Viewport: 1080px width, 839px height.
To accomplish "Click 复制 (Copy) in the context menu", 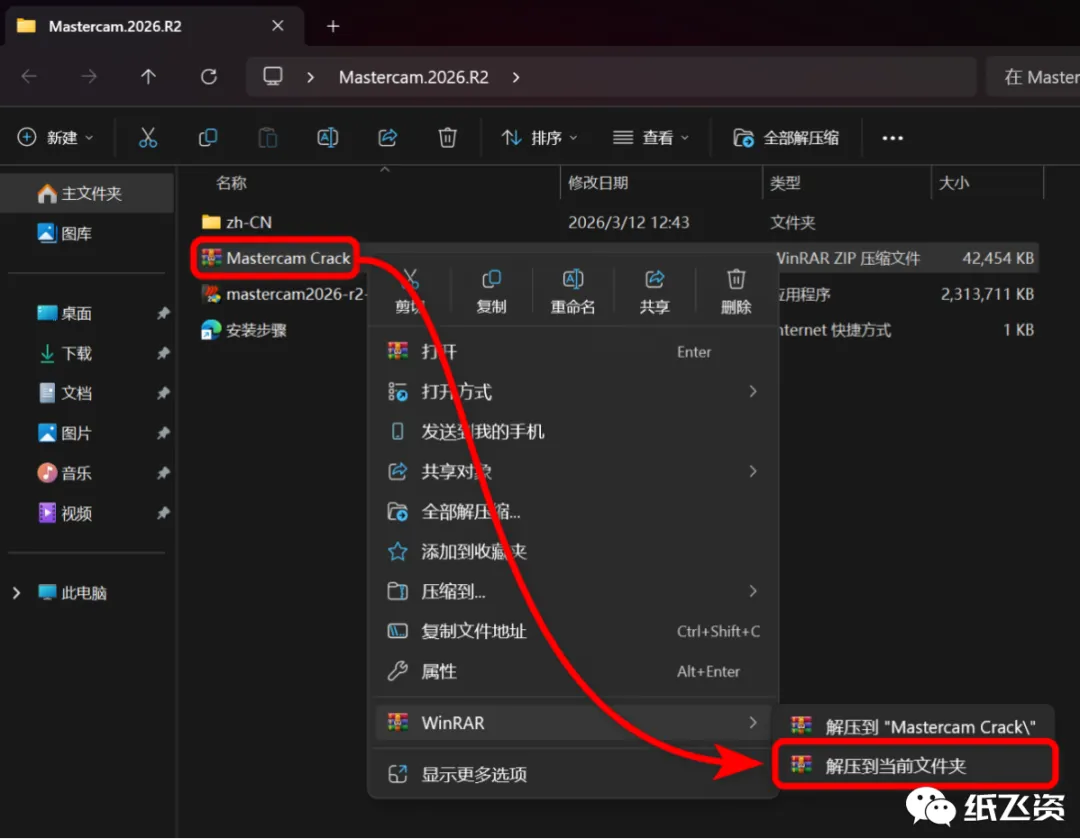I will (x=491, y=292).
